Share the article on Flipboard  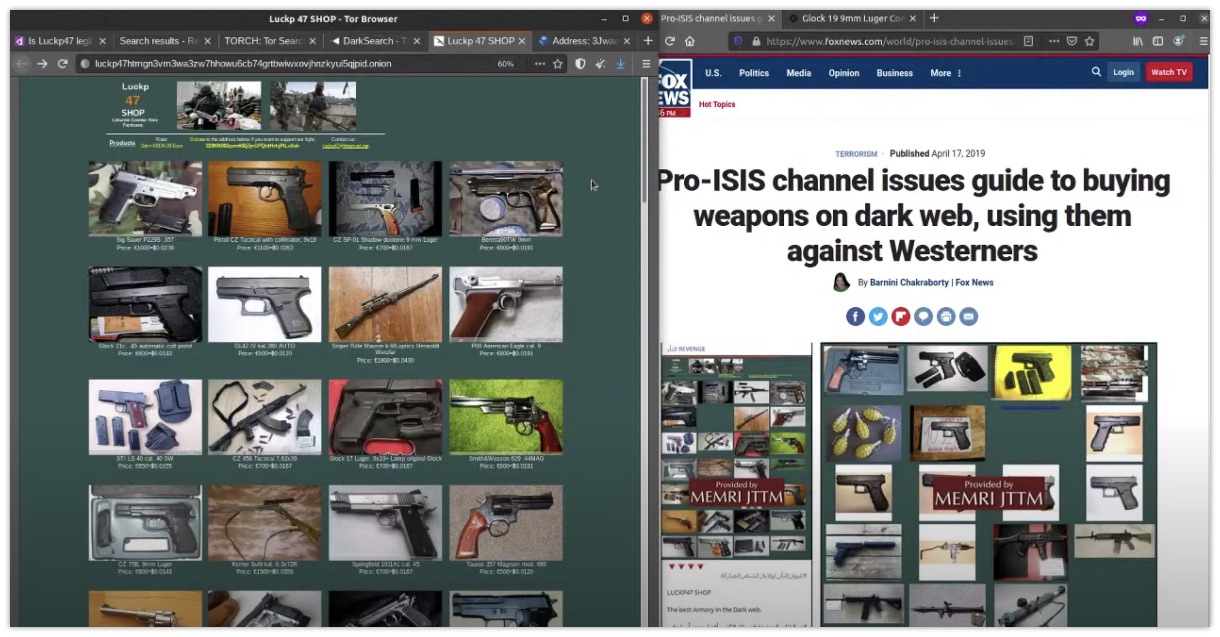901,316
